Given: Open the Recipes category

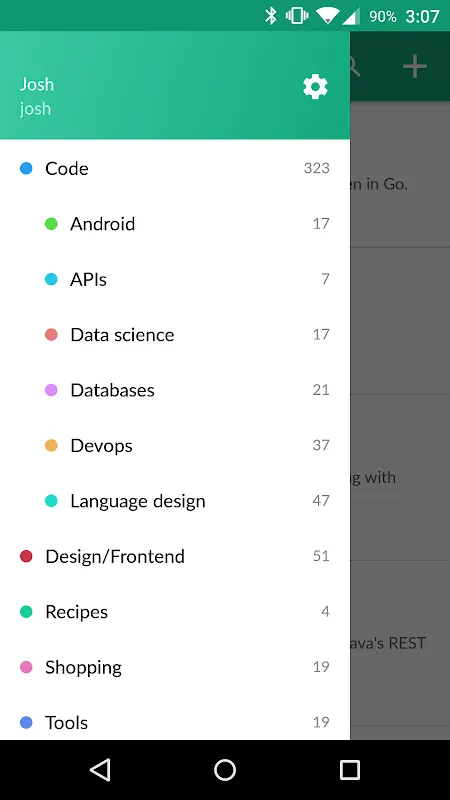Looking at the screenshot, I should click(175, 612).
